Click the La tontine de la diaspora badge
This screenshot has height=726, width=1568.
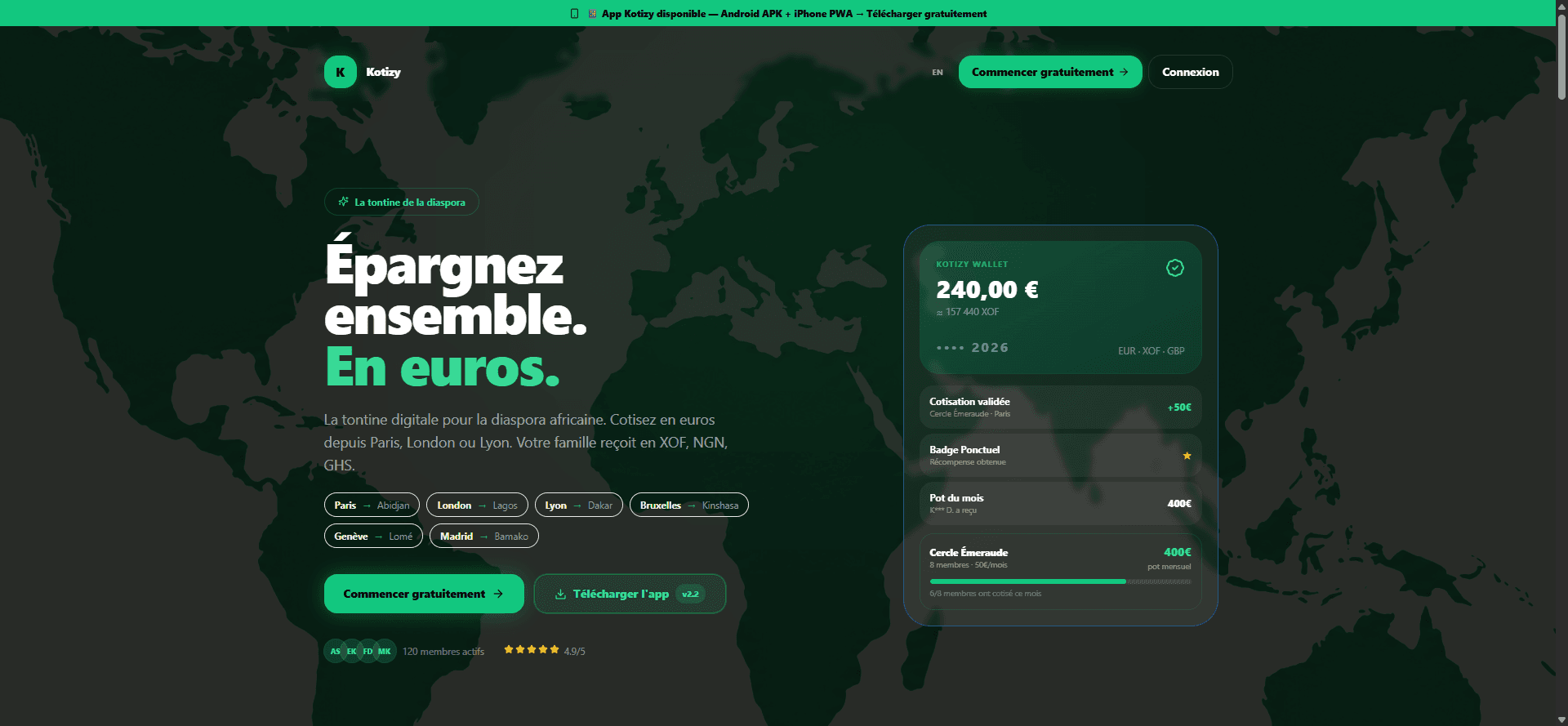pyautogui.click(x=402, y=202)
